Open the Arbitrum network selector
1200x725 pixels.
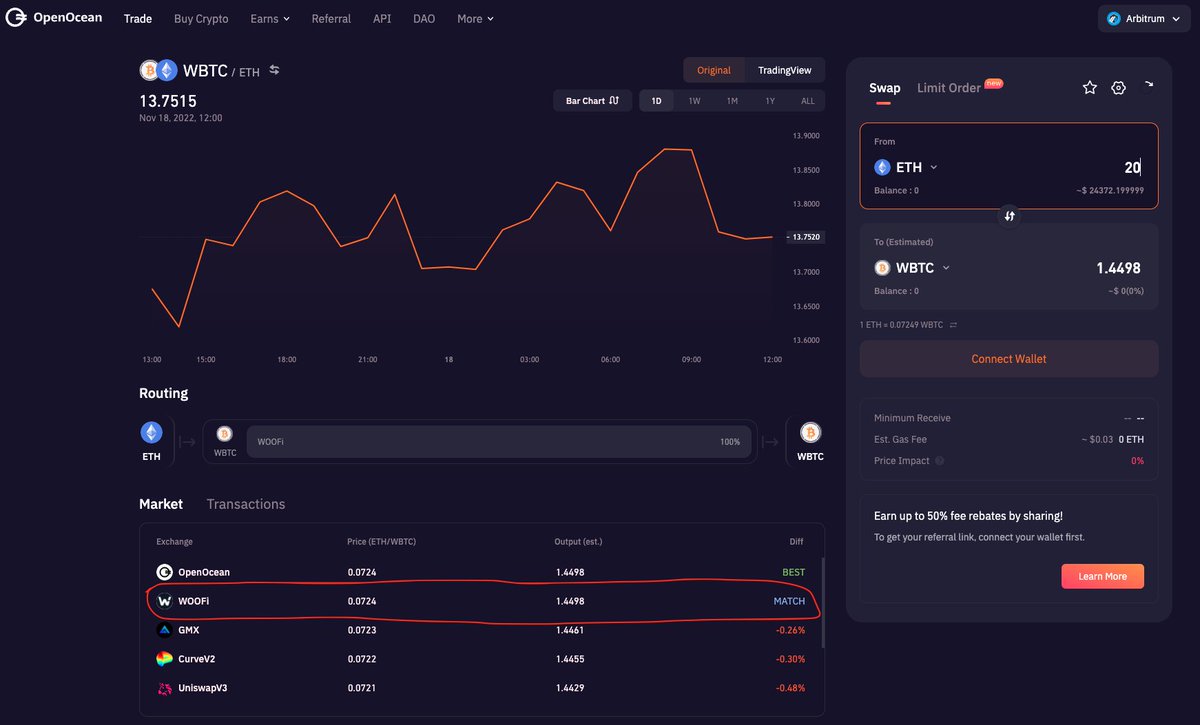[x=1145, y=18]
